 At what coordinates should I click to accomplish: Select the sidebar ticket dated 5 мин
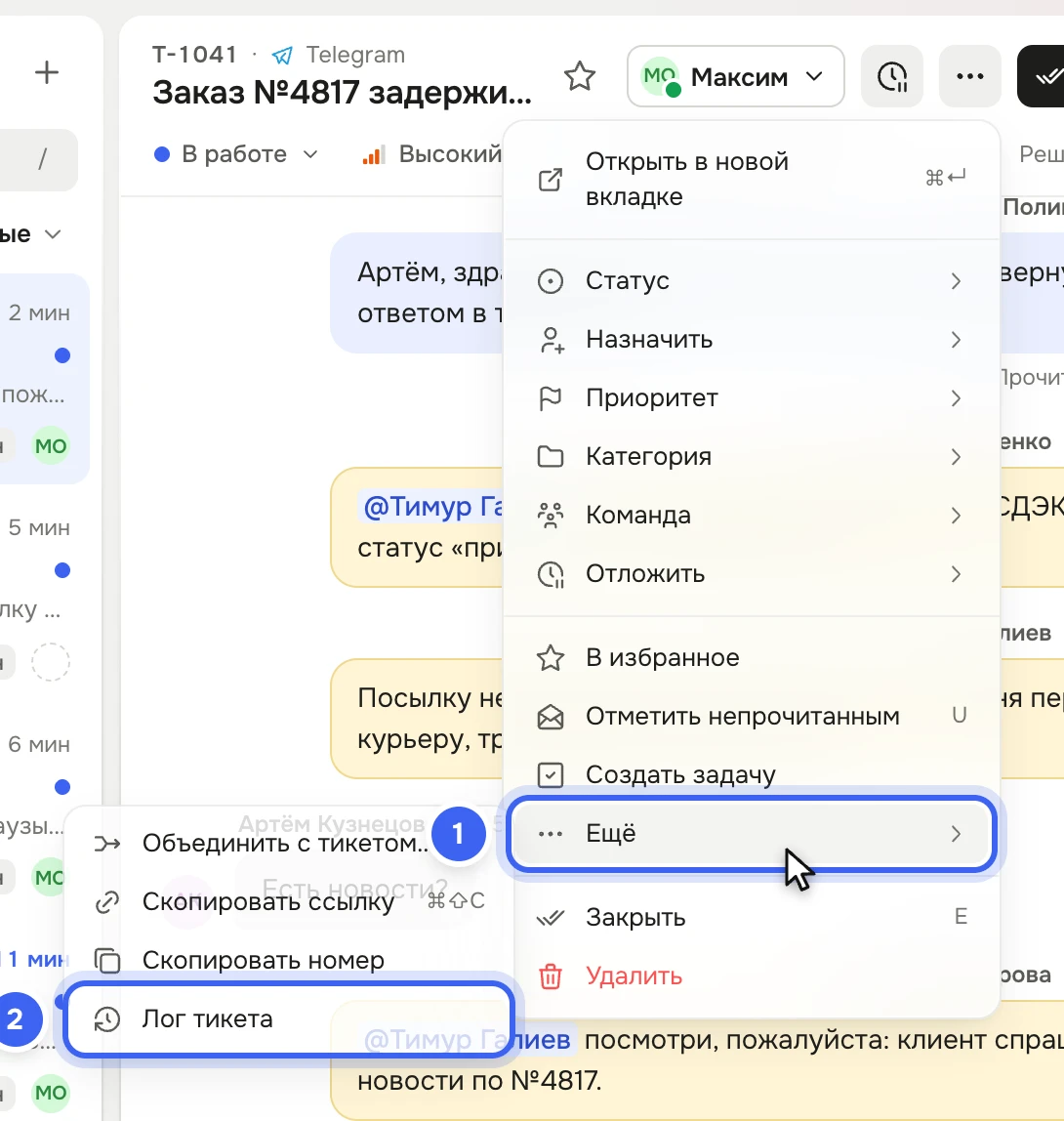(x=43, y=594)
